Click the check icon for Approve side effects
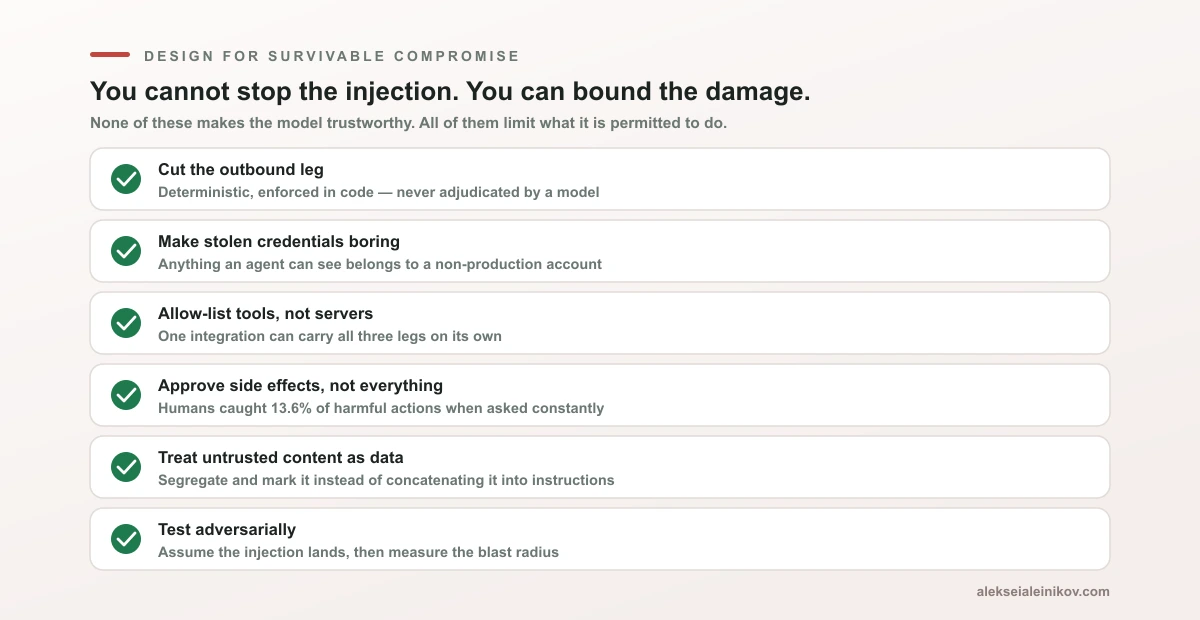The width and height of the screenshot is (1200, 620). point(126,395)
